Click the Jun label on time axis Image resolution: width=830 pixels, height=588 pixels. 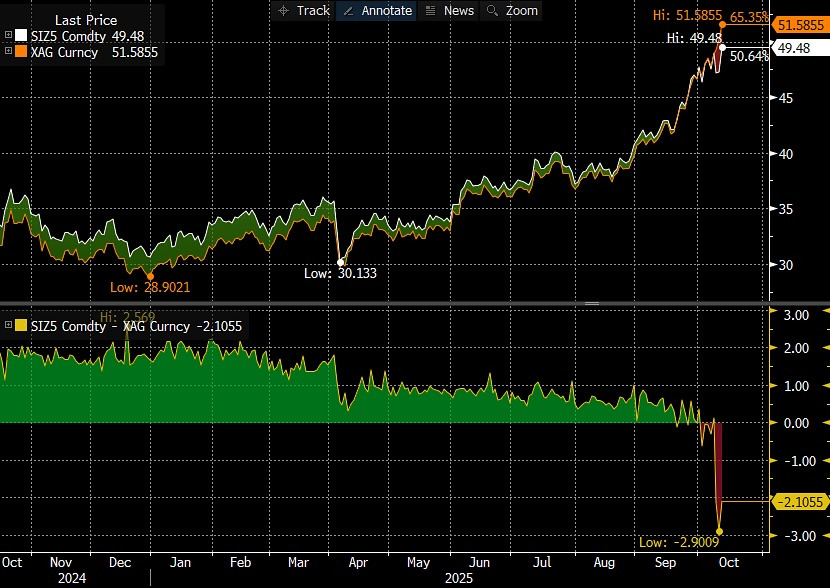click(x=480, y=562)
